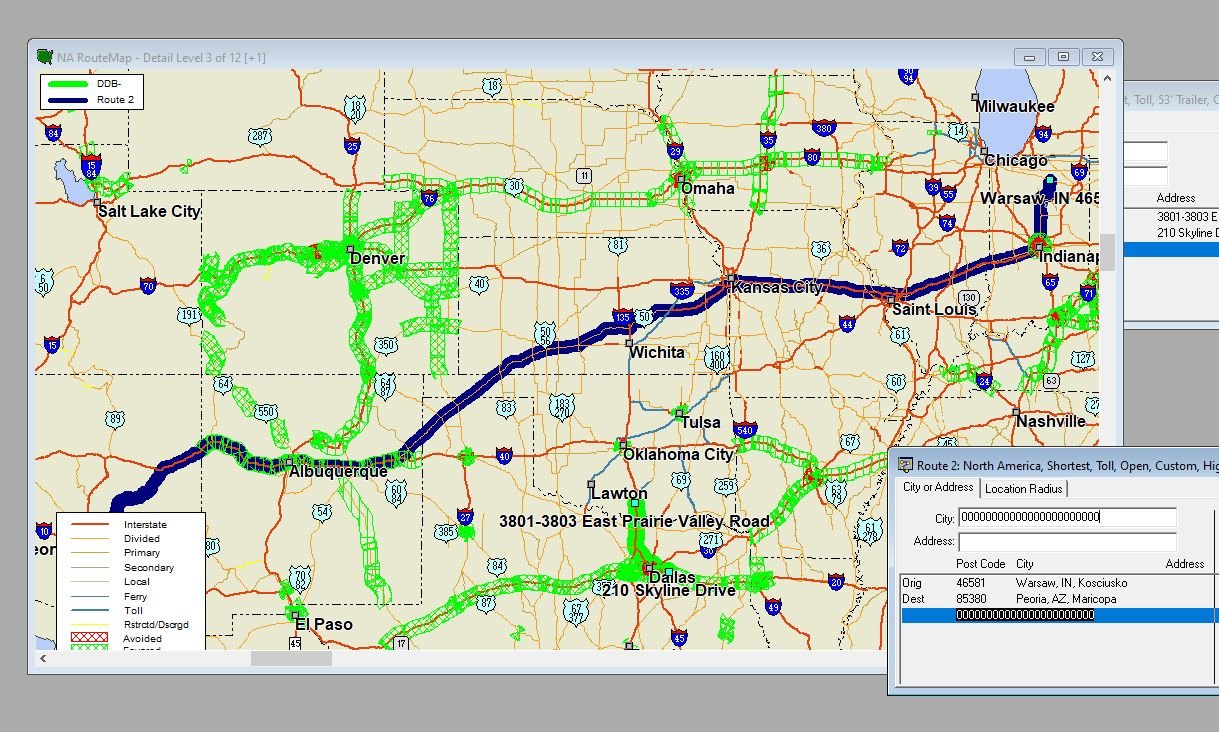1219x732 pixels.
Task: Click the Nashville city marker square
Action: [x=1016, y=412]
